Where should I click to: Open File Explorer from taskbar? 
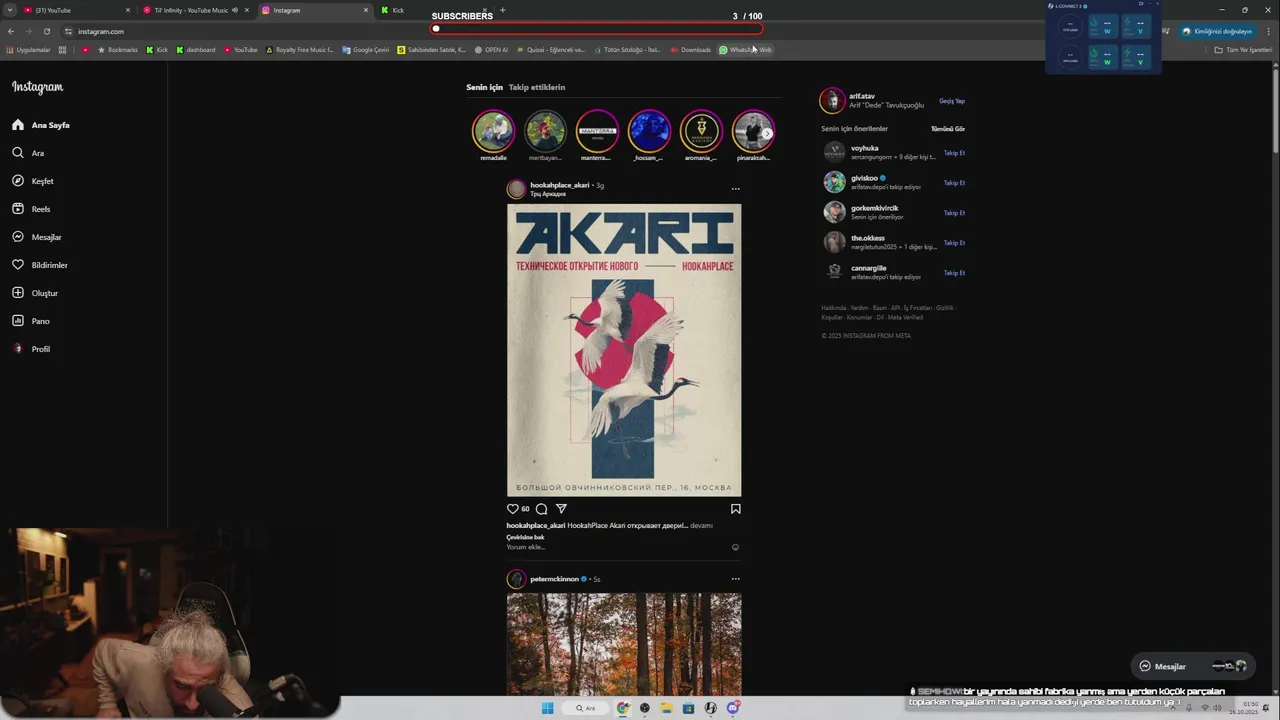666,708
